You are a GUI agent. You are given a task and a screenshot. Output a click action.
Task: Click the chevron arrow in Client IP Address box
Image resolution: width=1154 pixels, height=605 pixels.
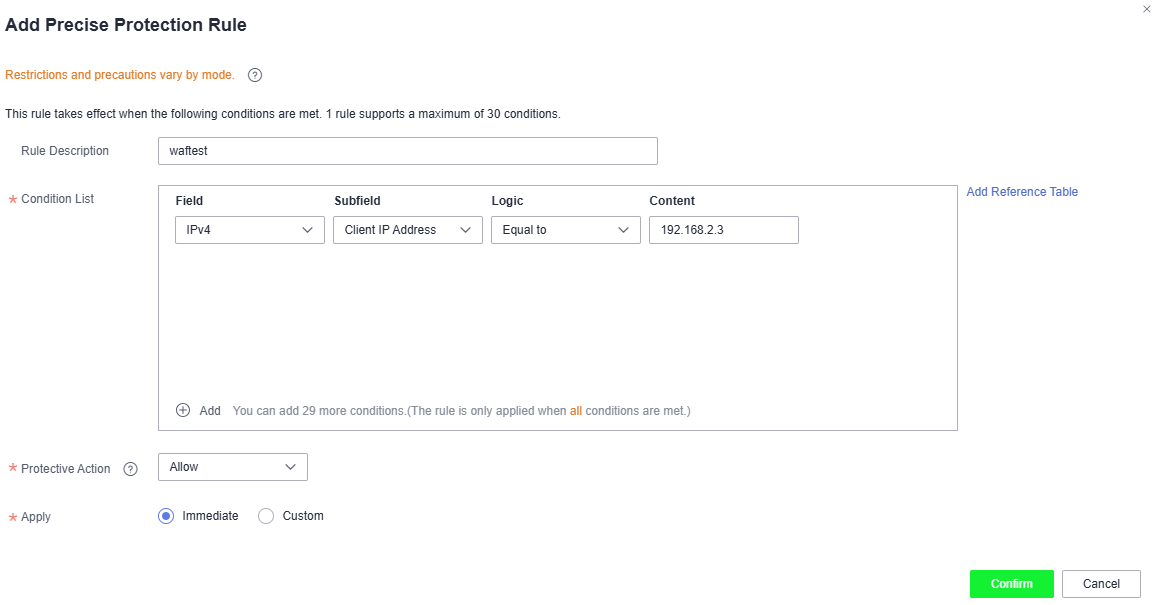(465, 230)
